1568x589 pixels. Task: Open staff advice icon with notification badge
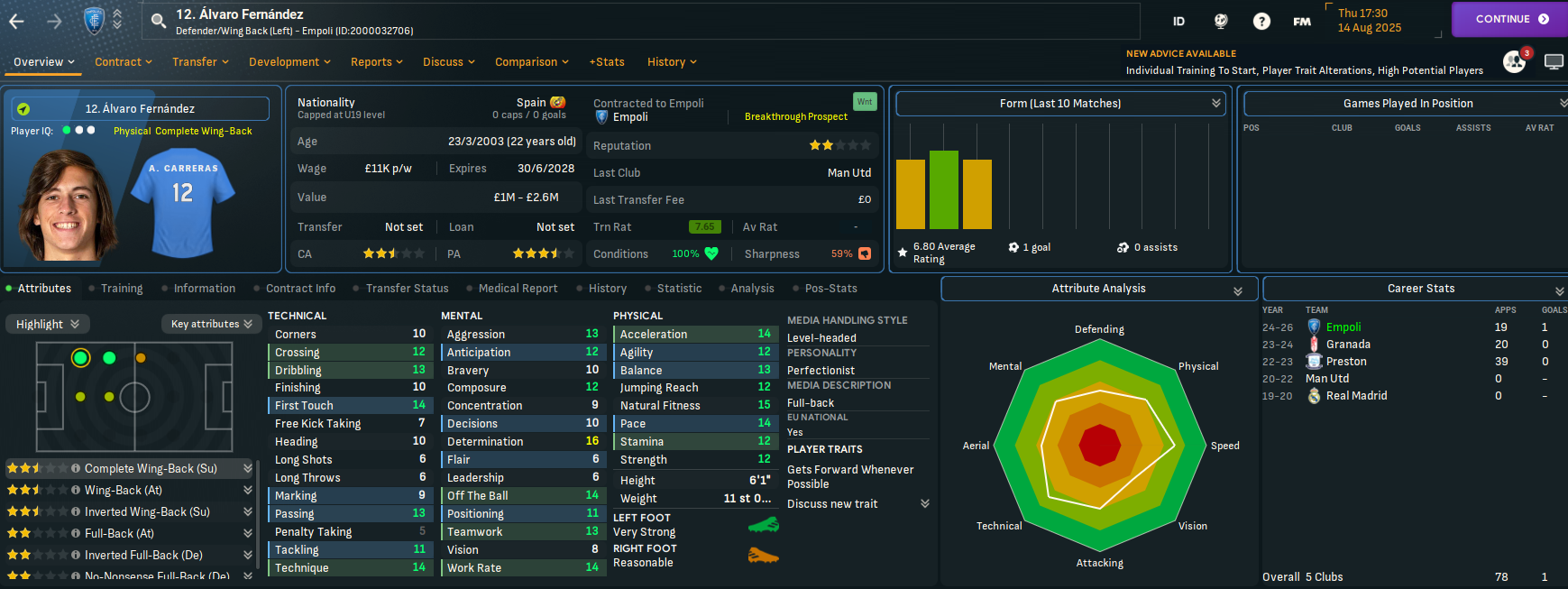tap(1514, 61)
